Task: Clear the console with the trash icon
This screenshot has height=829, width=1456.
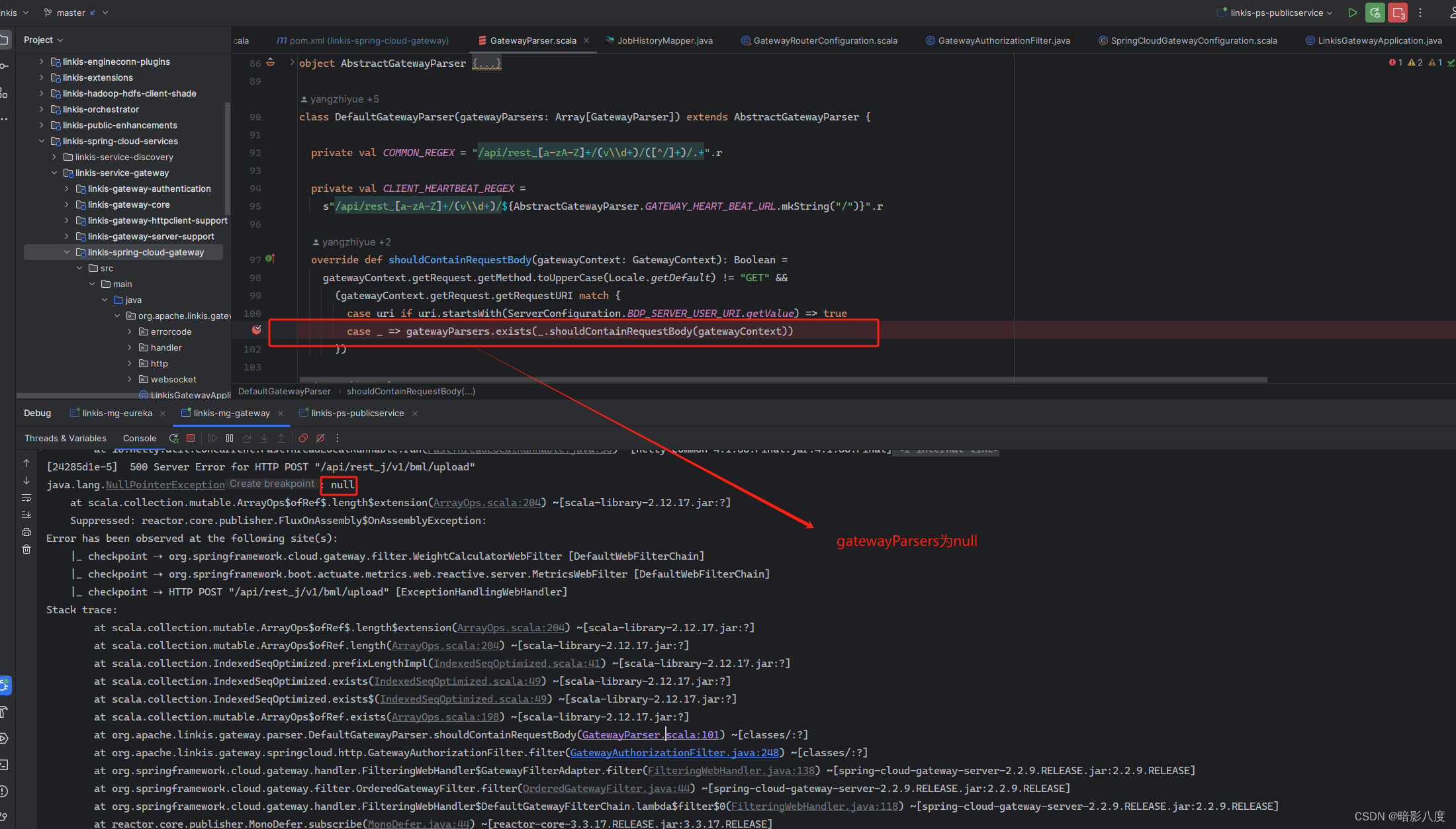Action: pyautogui.click(x=26, y=549)
